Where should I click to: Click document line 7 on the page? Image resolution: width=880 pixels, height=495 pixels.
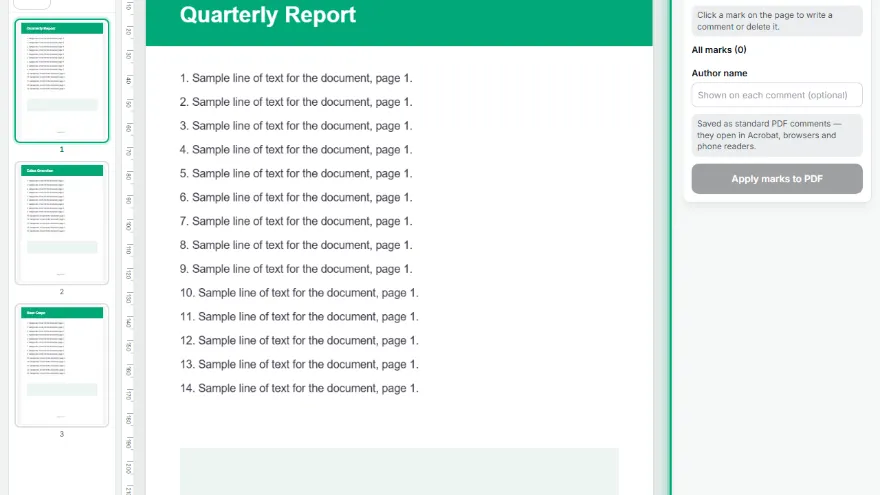296,221
